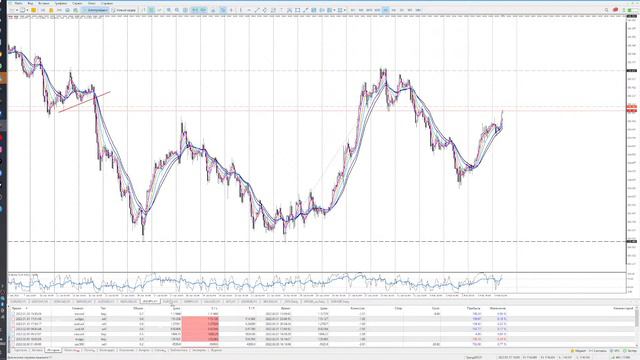
Task: Toggle the Алготрейдинг button
Action: pos(96,10)
